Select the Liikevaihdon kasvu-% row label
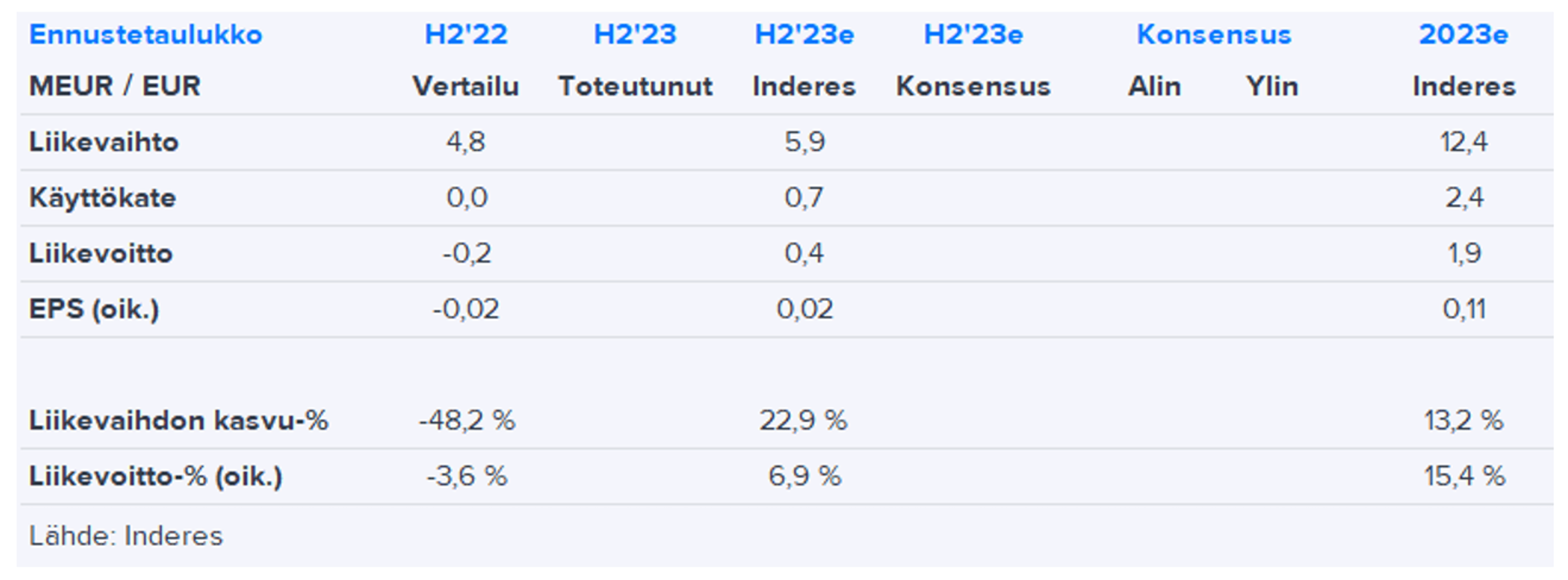This screenshot has height=580, width=1568. coord(178,421)
